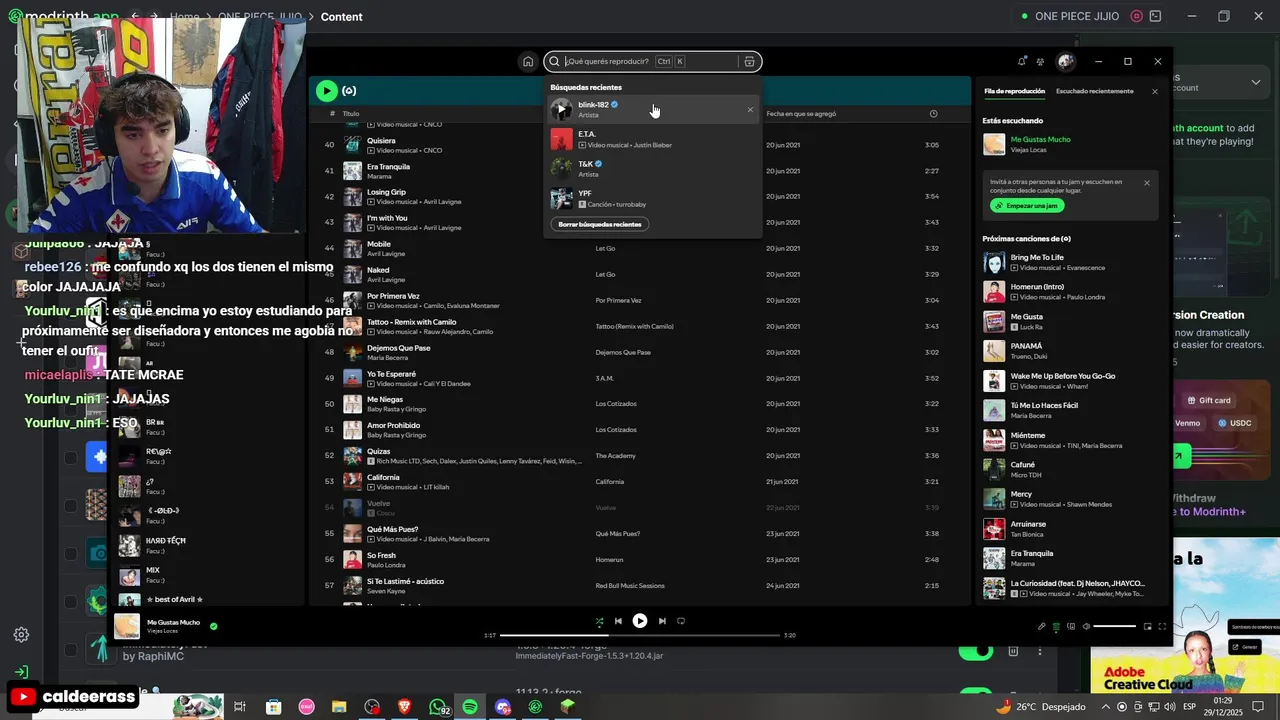The image size is (1280, 720).
Task: Select track 48 Dejemos Que Pase
Action: (x=640, y=352)
